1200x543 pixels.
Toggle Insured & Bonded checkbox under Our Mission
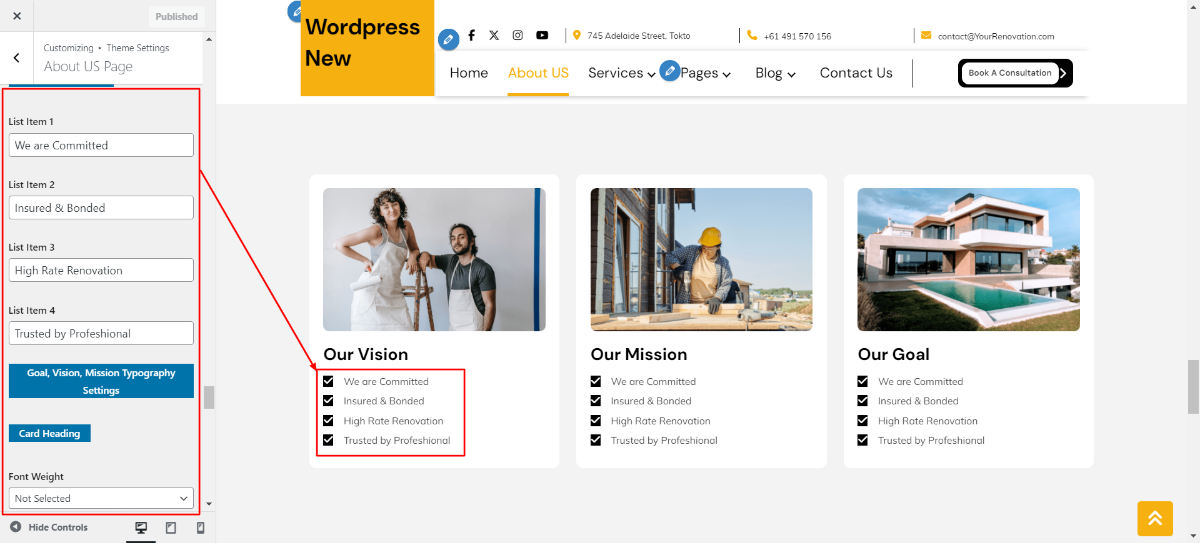point(596,401)
